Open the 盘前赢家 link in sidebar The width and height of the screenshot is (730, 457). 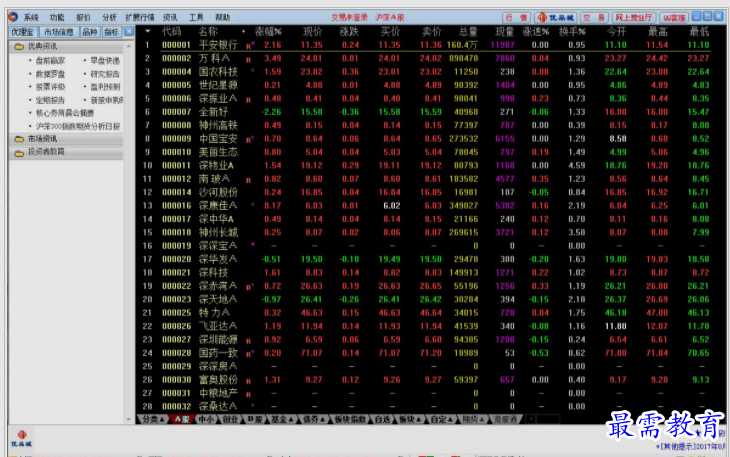51,61
